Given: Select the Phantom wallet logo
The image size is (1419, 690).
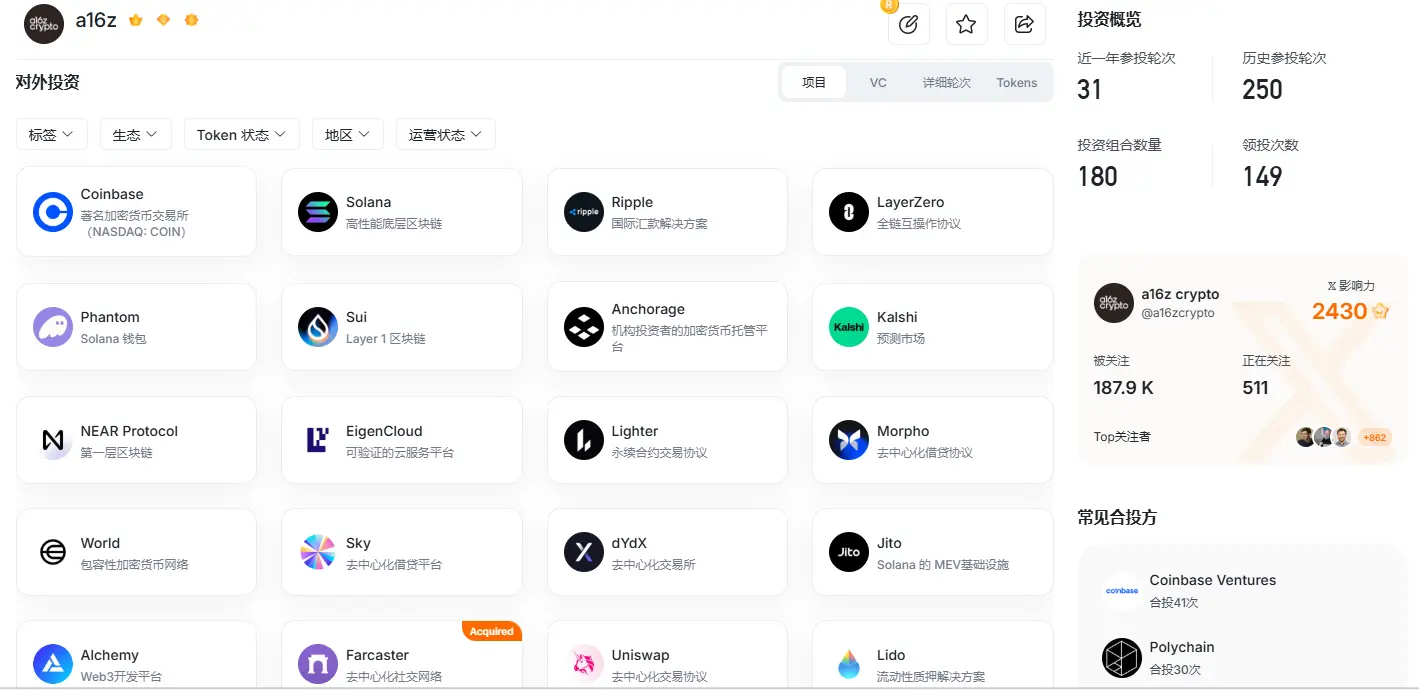Looking at the screenshot, I should [52, 326].
